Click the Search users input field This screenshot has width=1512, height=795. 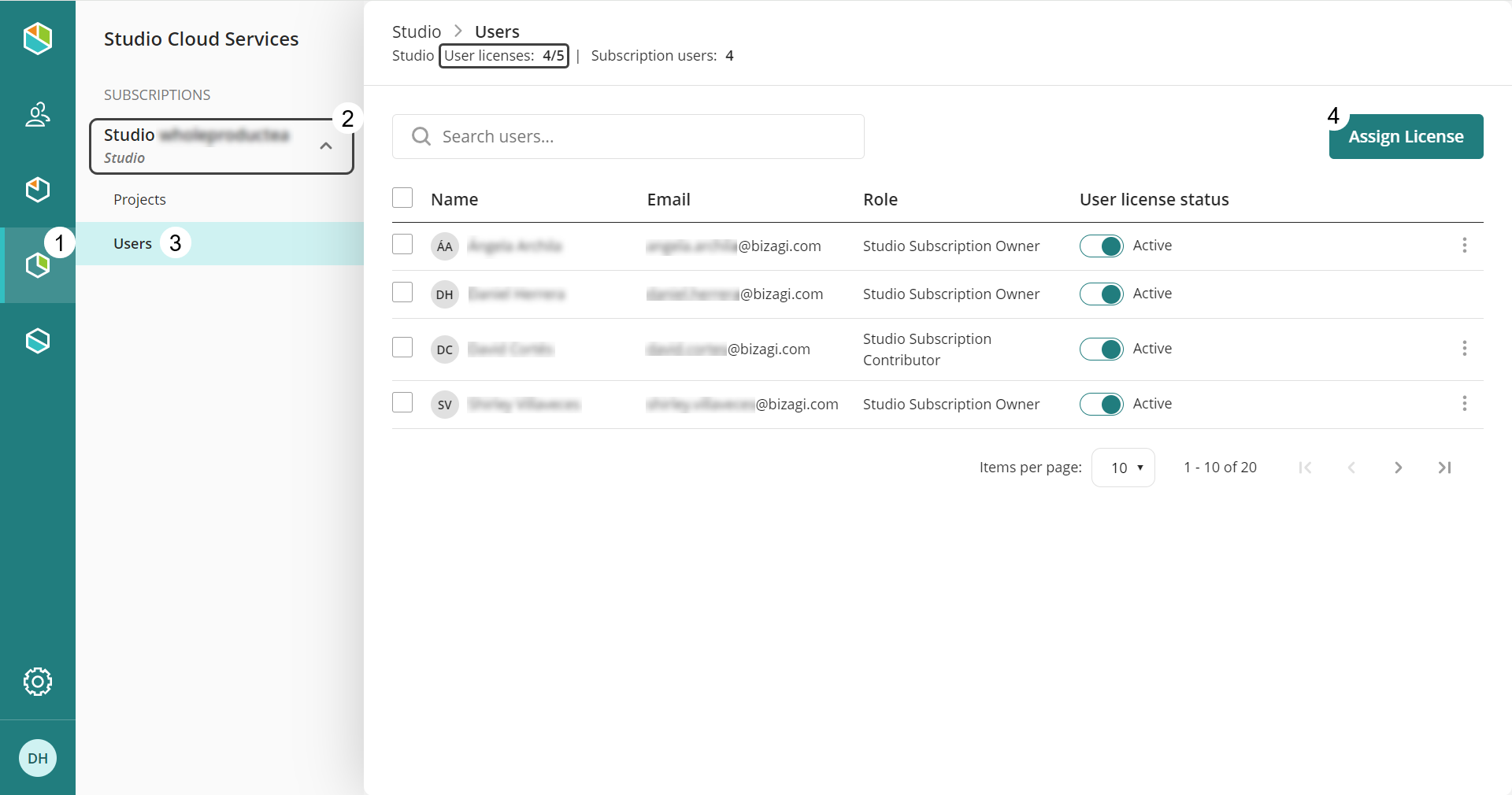point(628,137)
